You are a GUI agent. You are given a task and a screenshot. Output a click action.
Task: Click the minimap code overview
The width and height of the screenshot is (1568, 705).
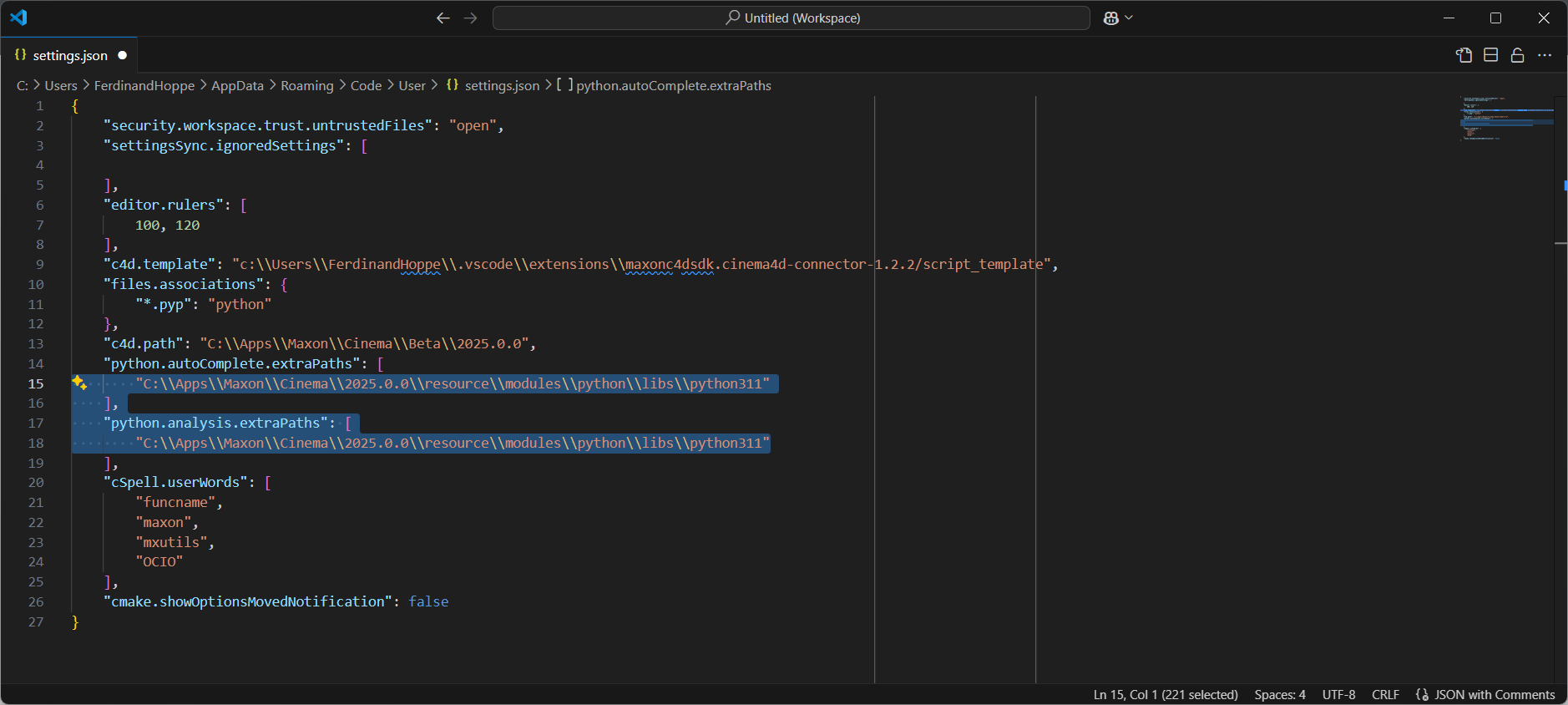[x=1506, y=119]
